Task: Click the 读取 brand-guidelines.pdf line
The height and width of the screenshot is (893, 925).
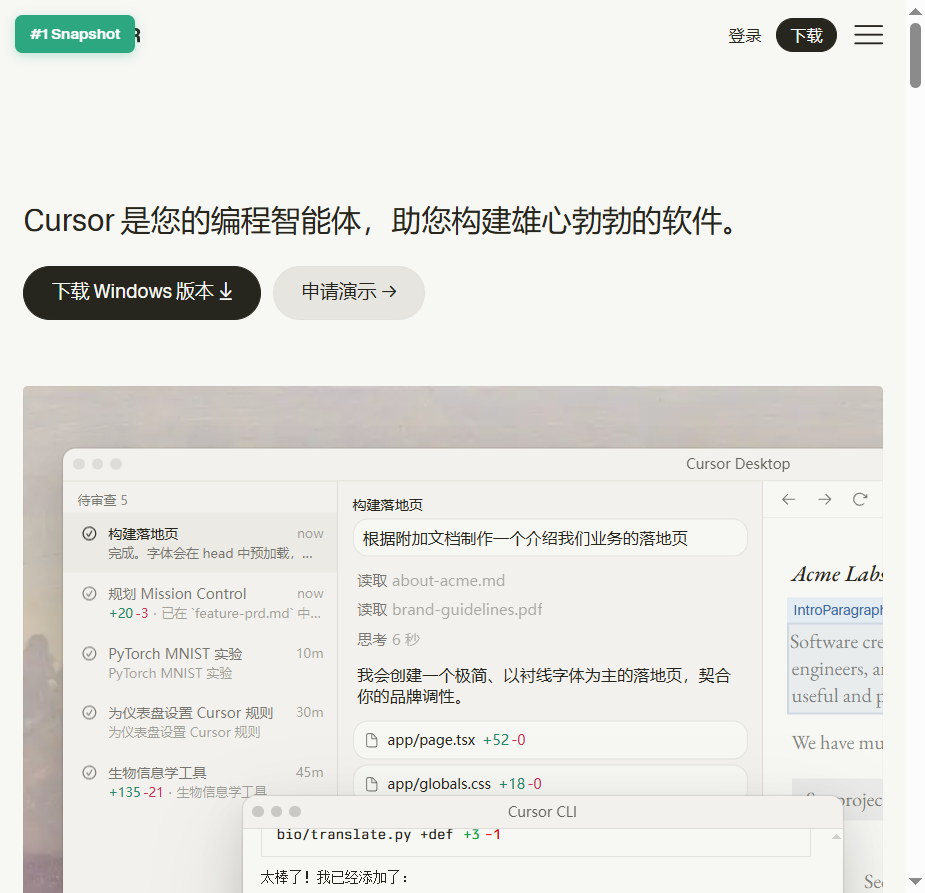Action: pos(449,609)
